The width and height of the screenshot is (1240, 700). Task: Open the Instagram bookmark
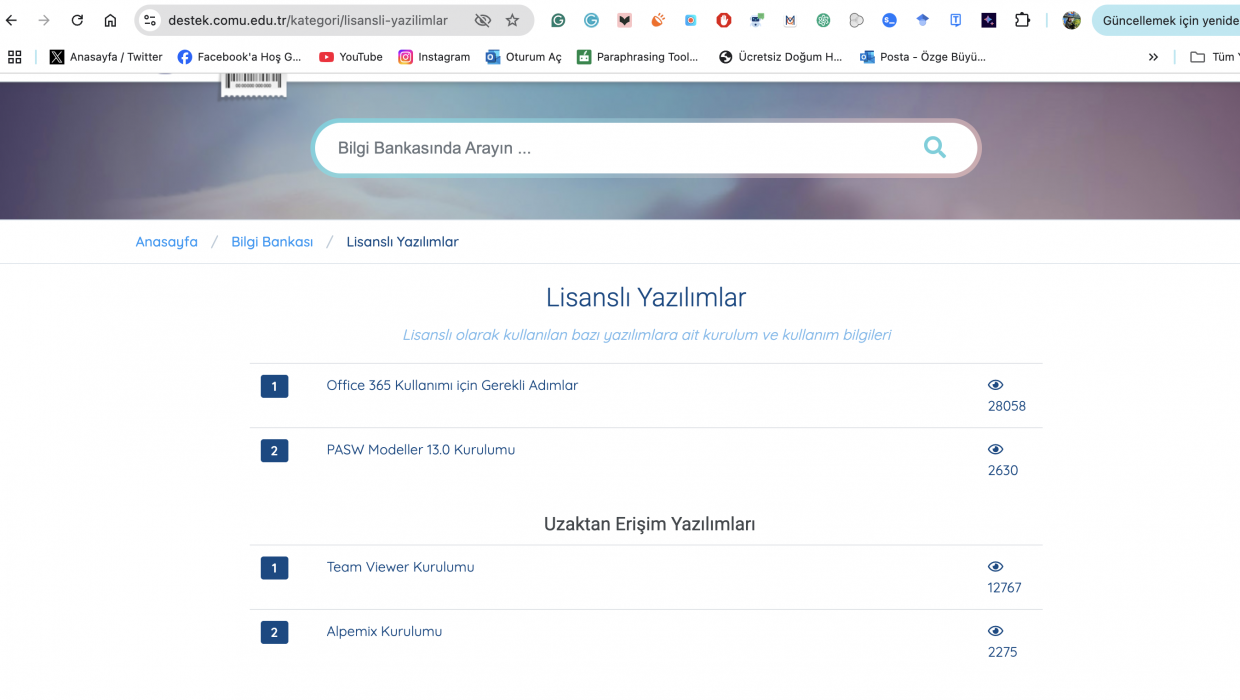coord(434,57)
